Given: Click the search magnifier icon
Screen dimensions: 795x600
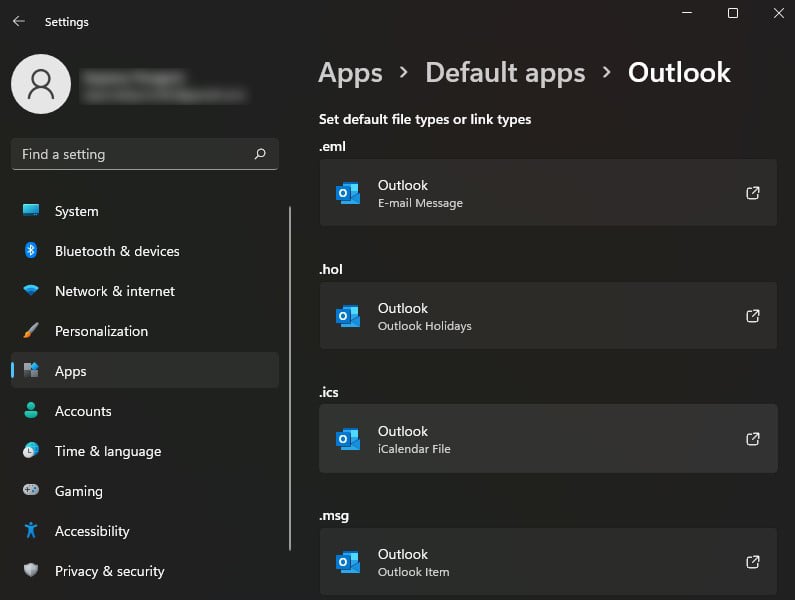Looking at the screenshot, I should coord(260,154).
